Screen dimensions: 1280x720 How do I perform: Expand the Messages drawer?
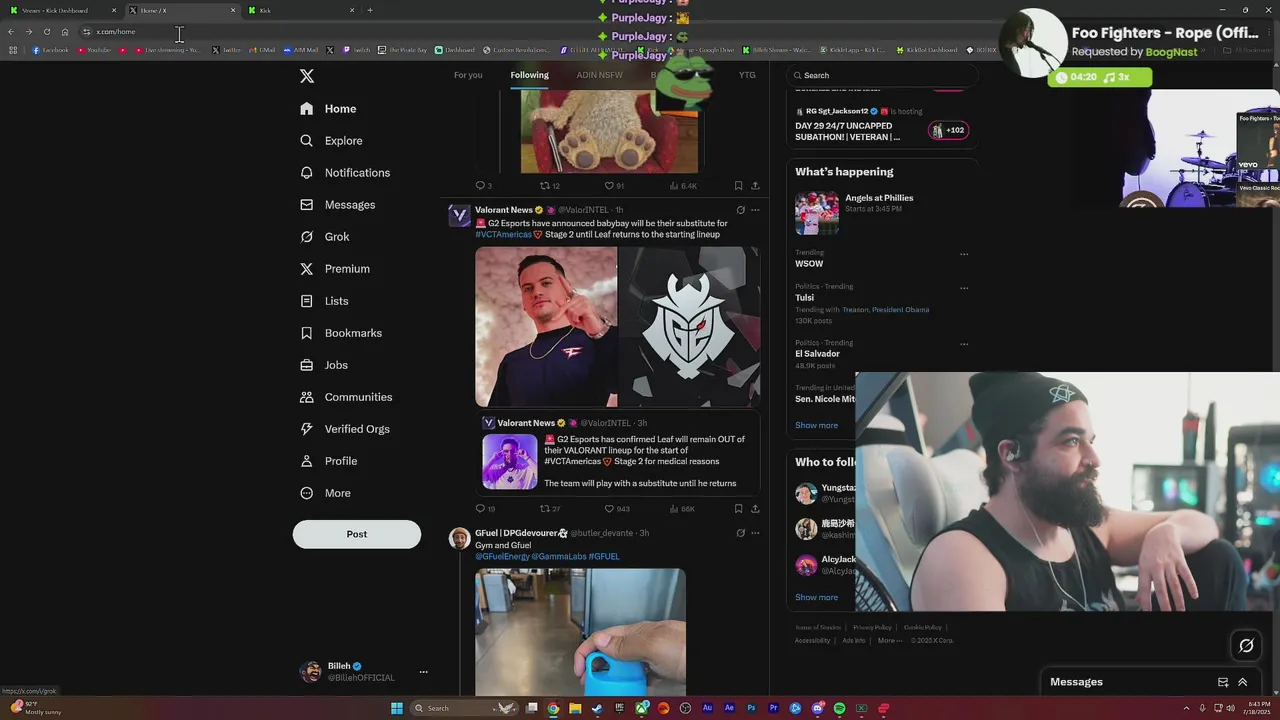[x=1243, y=682]
